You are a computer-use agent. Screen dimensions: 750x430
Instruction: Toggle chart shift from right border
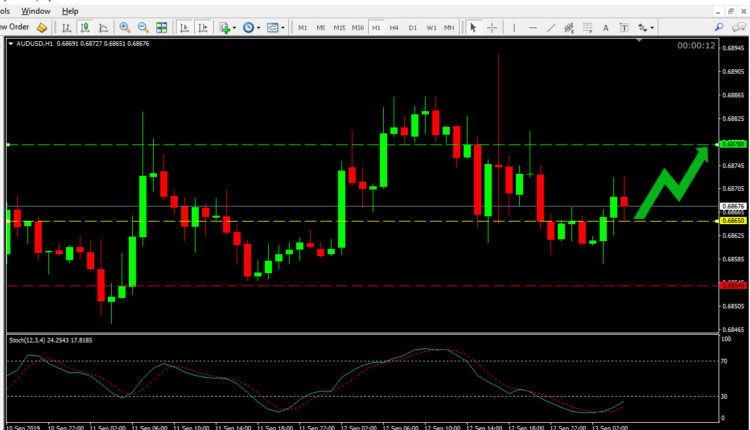pos(203,28)
